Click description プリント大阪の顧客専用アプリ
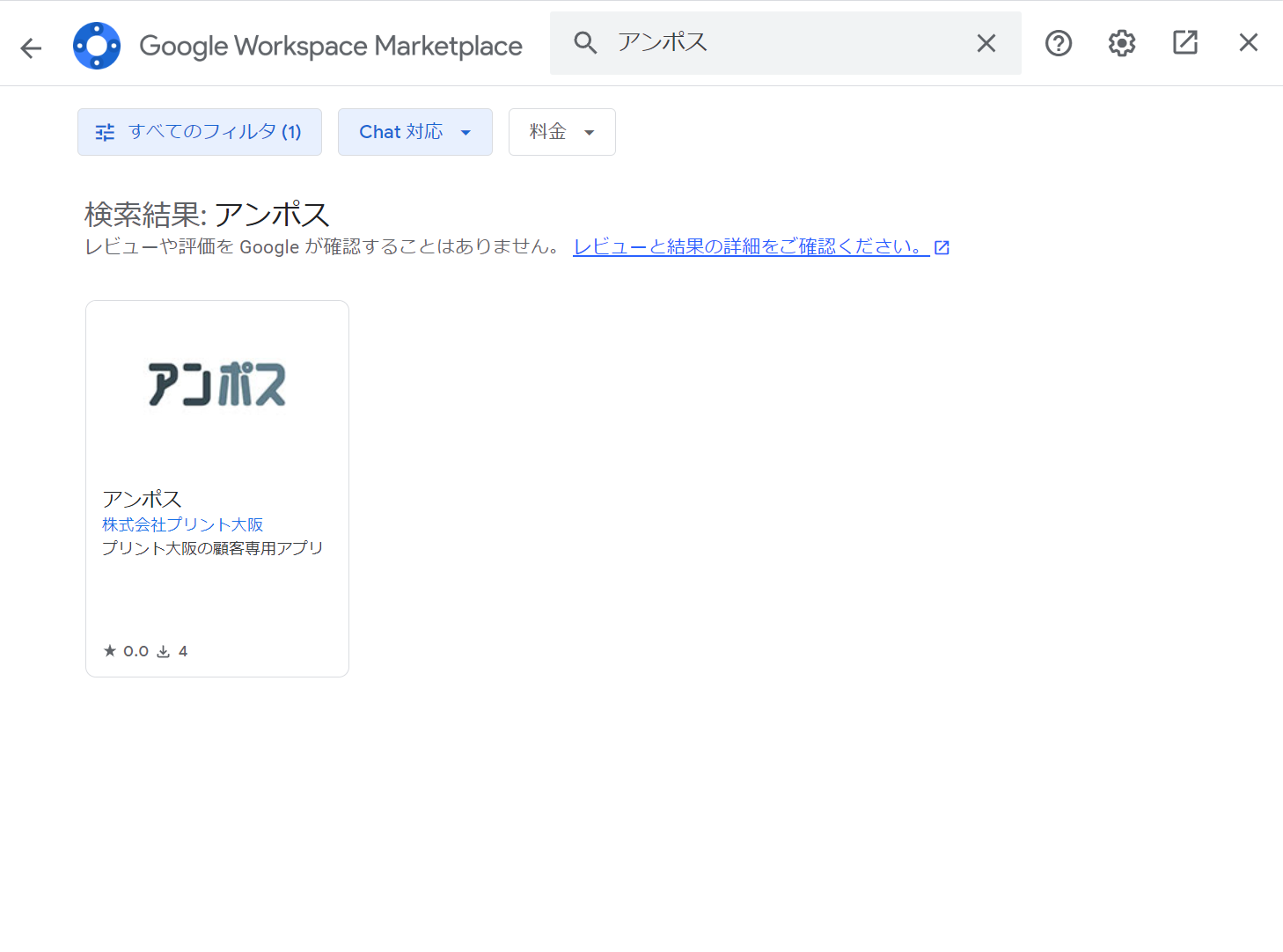The image size is (1283, 952). click(213, 548)
